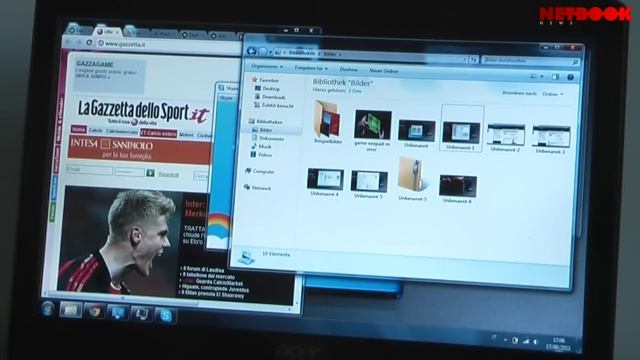Screen dimensions: 640x360
Task: Open the view options dropdown arrow
Action: [x=542, y=76]
